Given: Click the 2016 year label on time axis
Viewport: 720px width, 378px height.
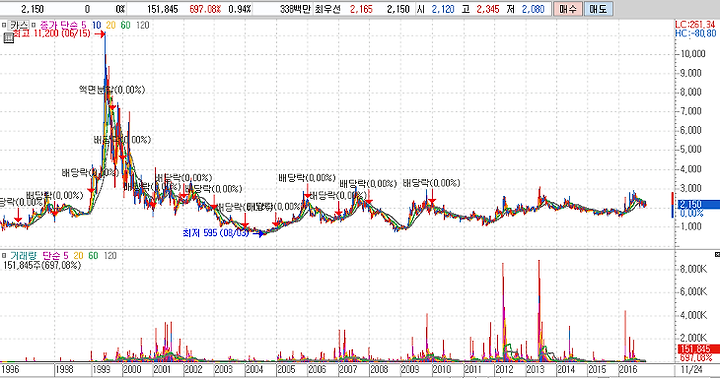Looking at the screenshot, I should click(628, 369).
